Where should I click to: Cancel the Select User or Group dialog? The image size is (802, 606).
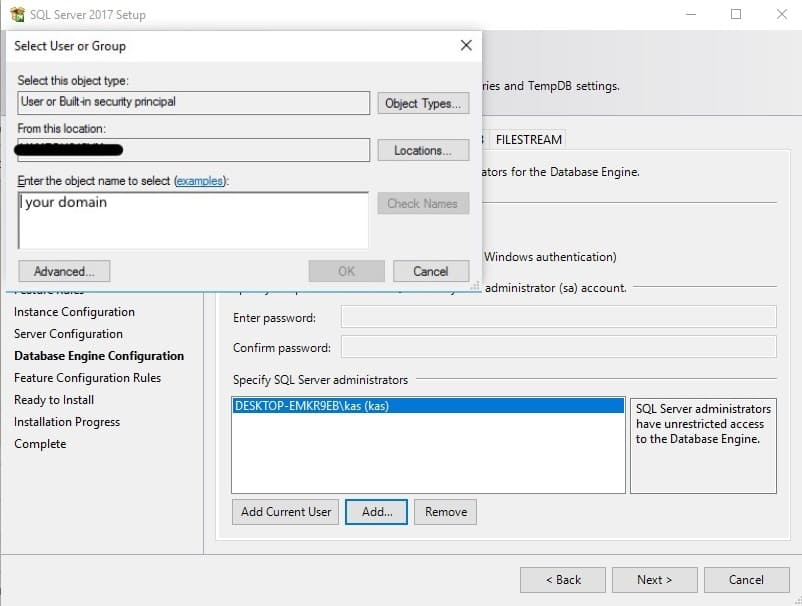[430, 271]
